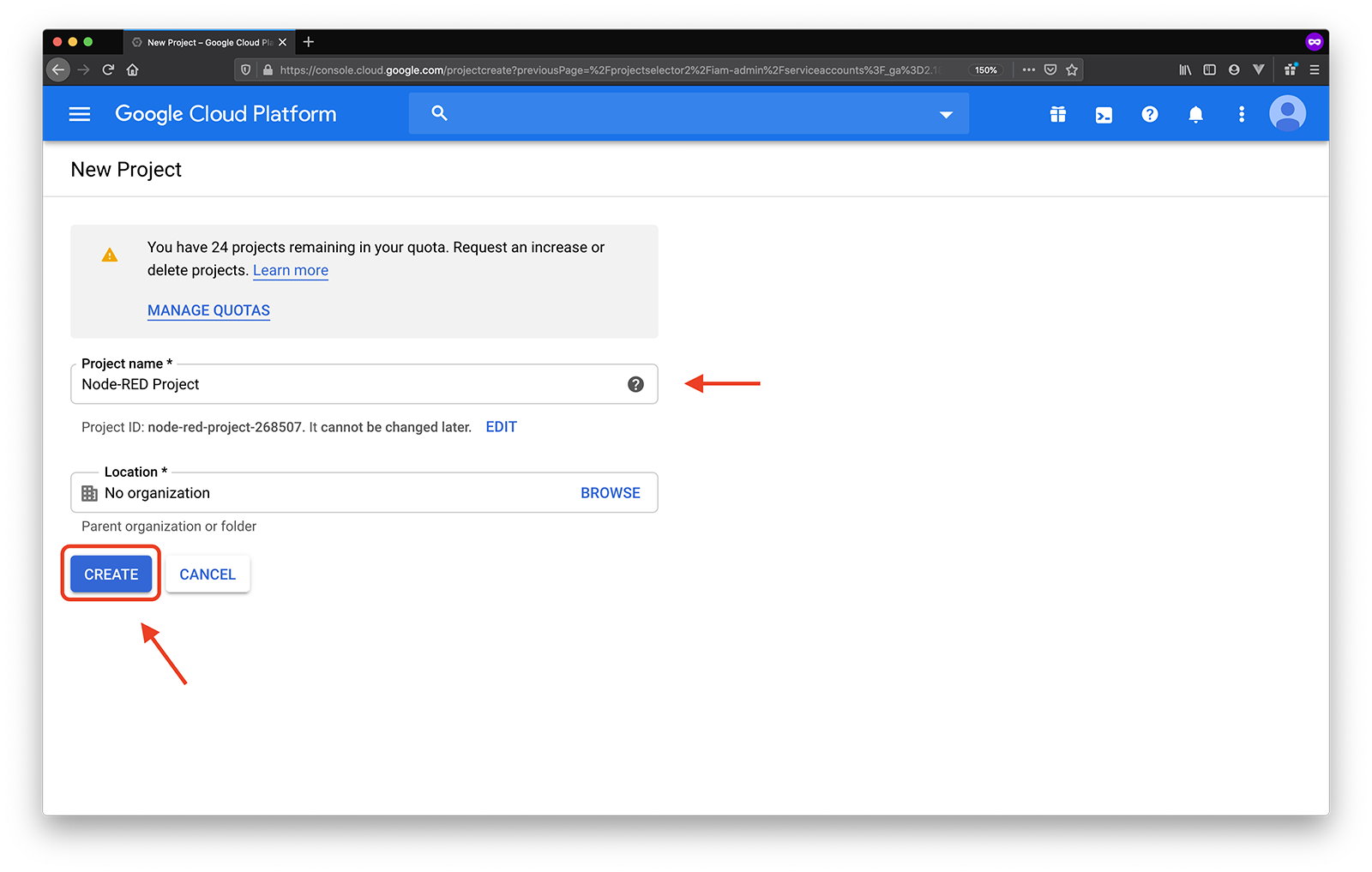The width and height of the screenshot is (1372, 872).
Task: Open a new browser tab
Action: [309, 42]
